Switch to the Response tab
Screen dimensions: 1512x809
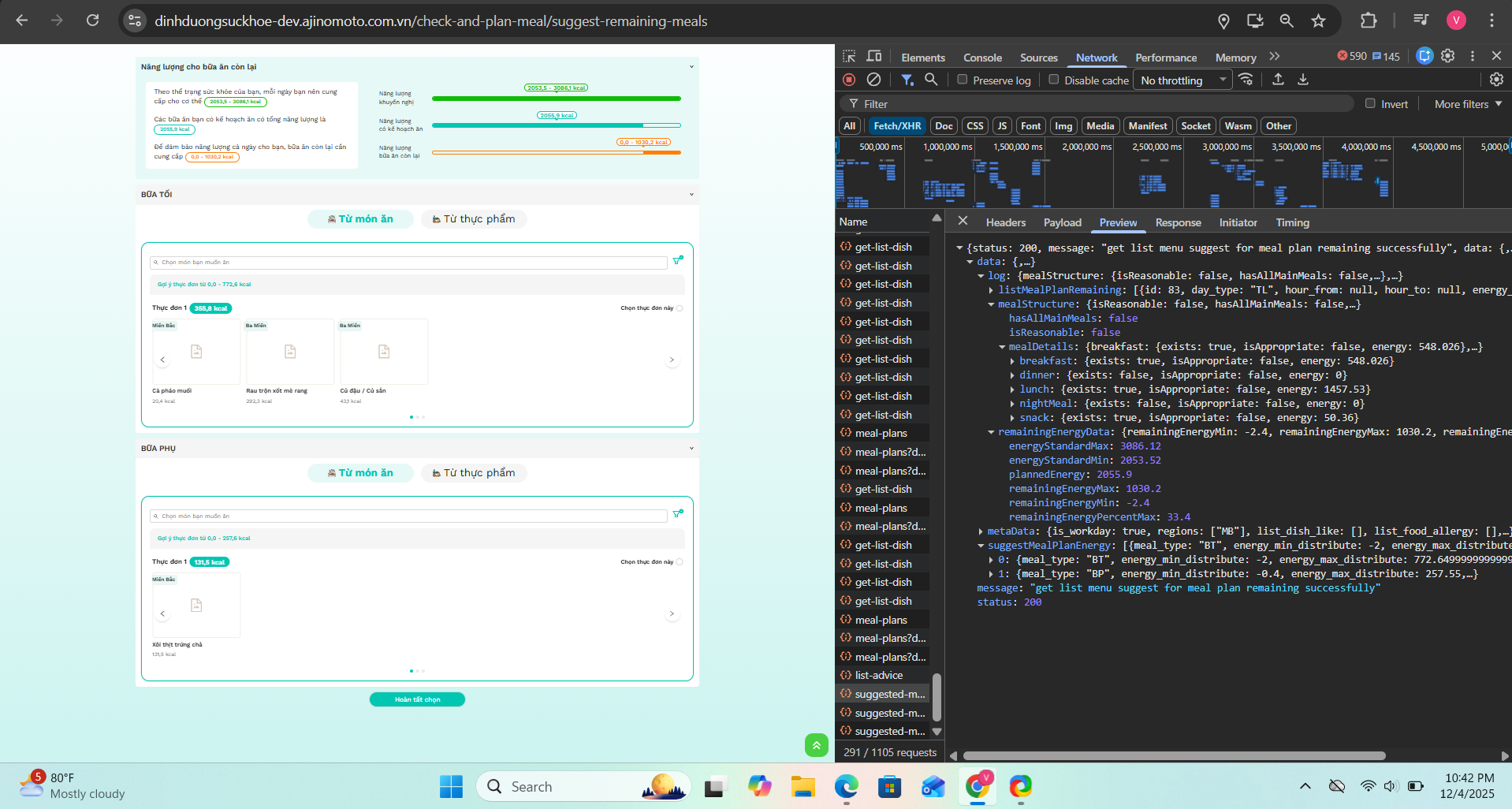[x=1178, y=222]
